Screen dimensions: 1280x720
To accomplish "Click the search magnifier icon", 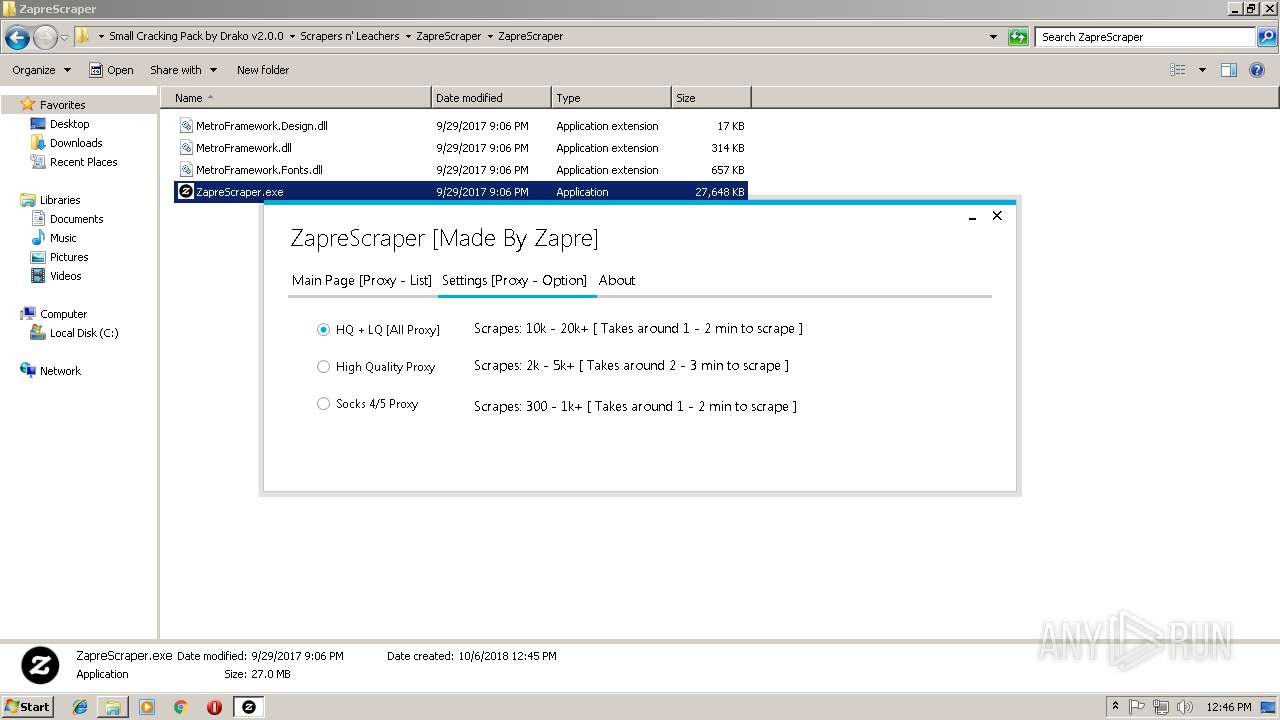I will (x=1267, y=37).
